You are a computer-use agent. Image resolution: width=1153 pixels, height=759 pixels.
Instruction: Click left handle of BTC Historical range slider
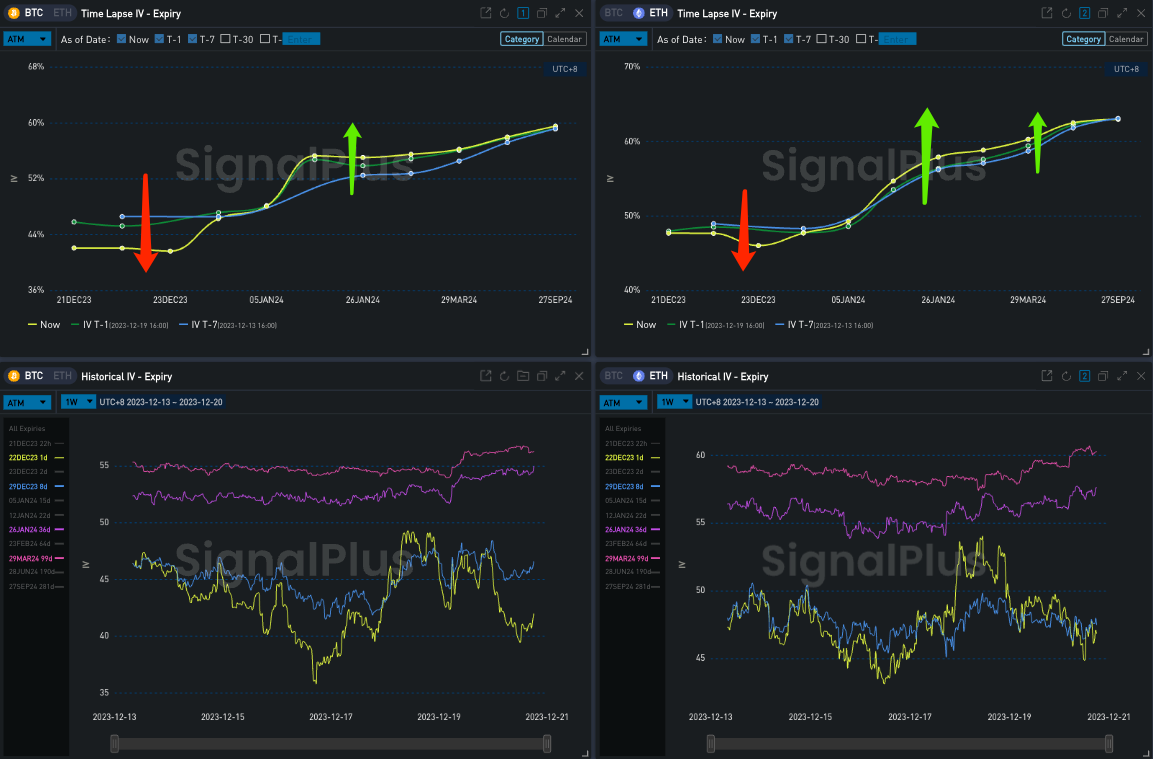(x=115, y=743)
